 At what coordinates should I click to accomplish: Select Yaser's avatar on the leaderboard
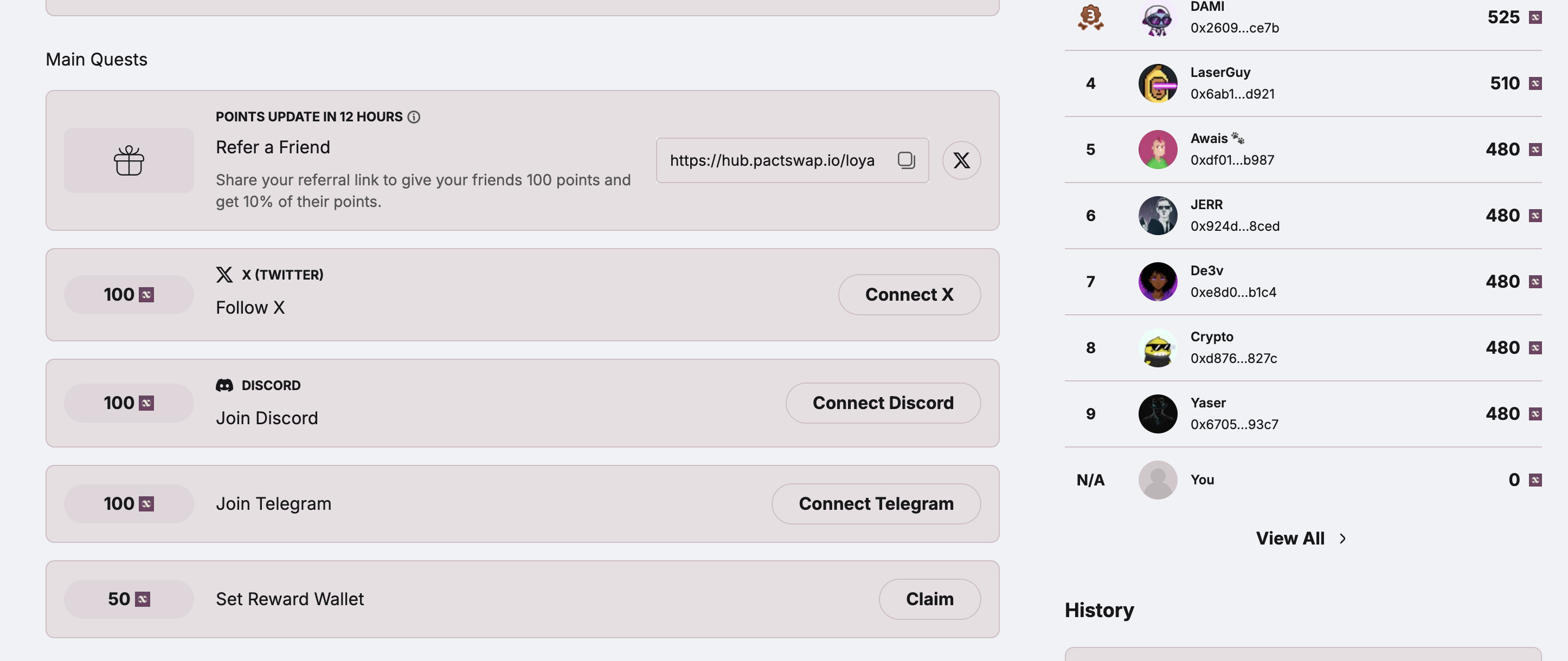pos(1158,413)
